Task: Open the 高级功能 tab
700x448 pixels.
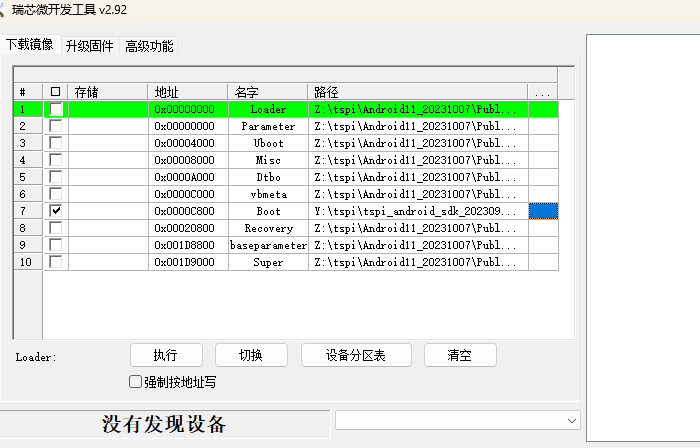Action: click(x=149, y=46)
